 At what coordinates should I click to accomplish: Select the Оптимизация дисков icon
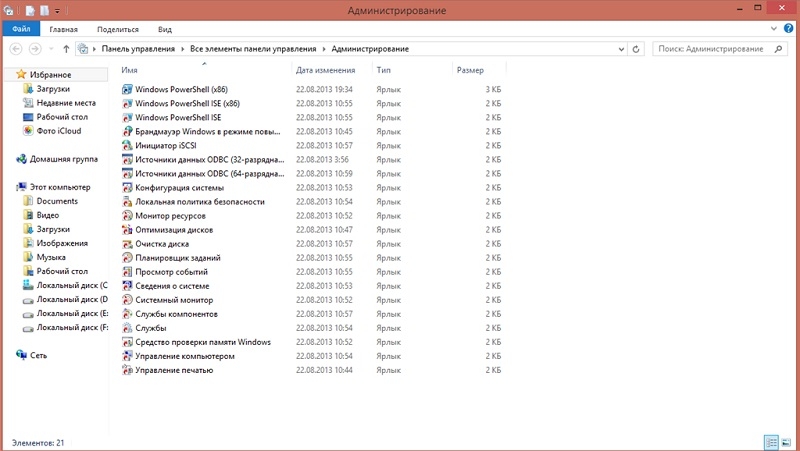click(127, 230)
